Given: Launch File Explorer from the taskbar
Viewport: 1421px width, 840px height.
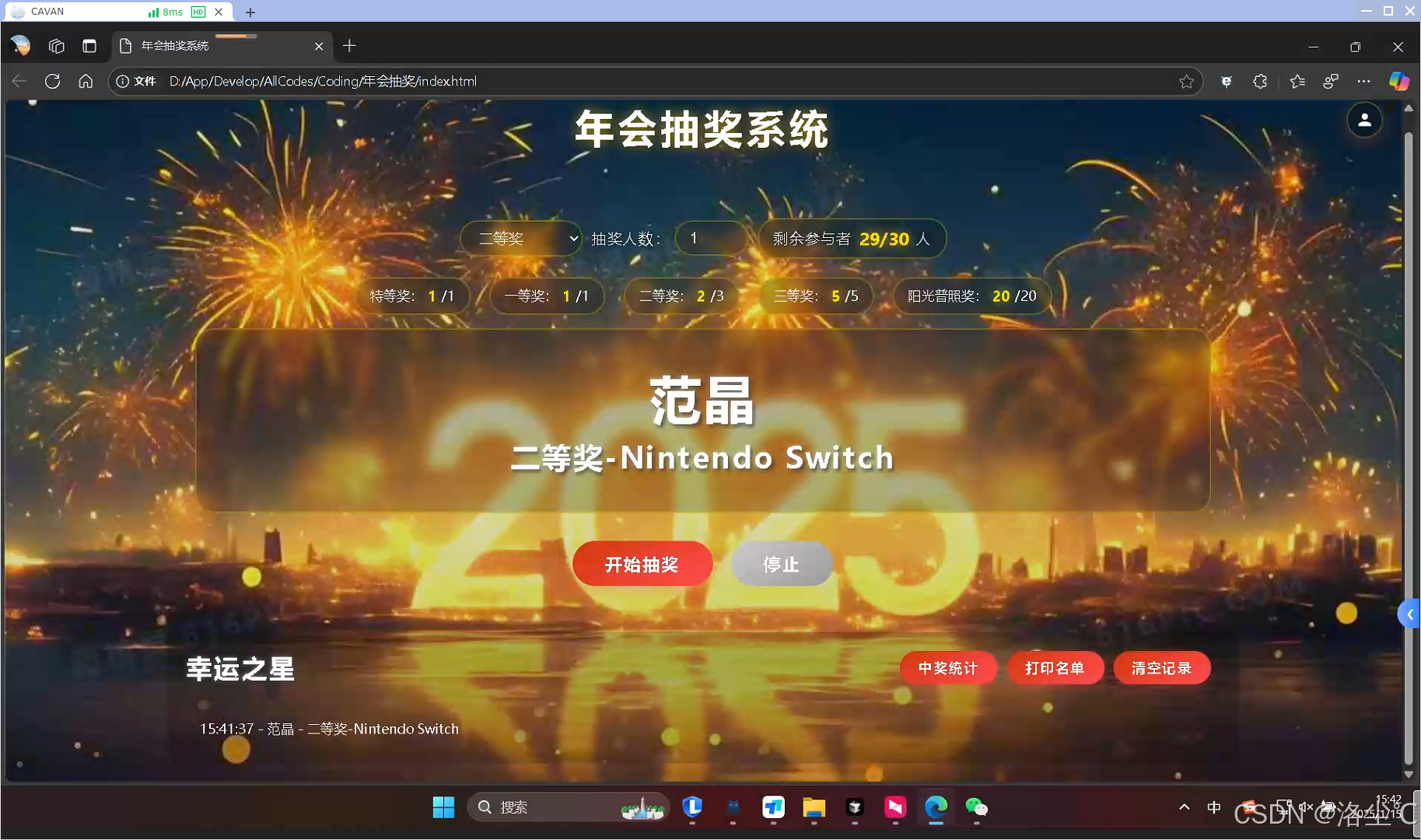Looking at the screenshot, I should click(x=814, y=807).
